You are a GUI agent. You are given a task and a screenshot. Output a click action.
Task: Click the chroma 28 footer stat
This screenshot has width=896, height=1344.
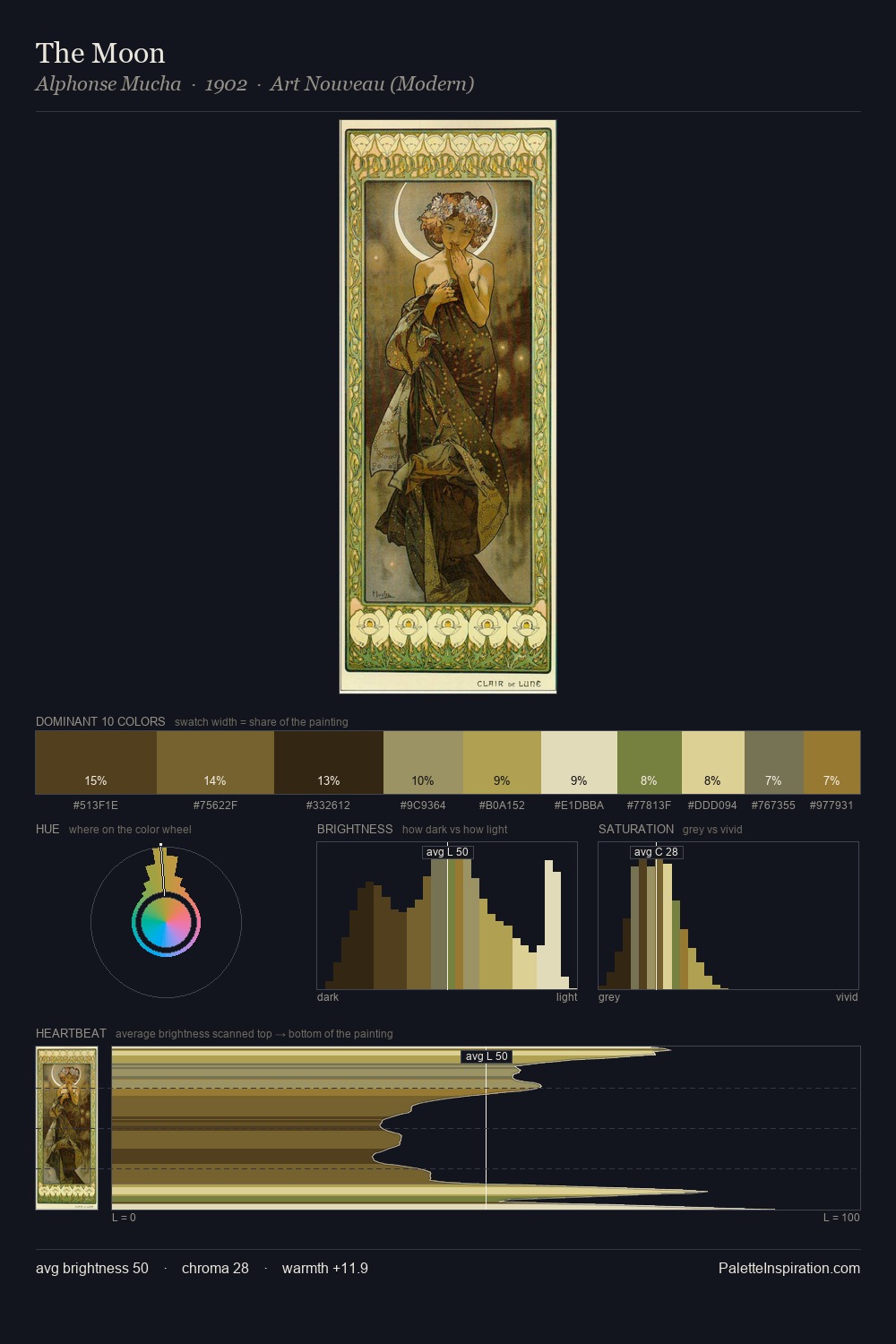click(215, 1269)
